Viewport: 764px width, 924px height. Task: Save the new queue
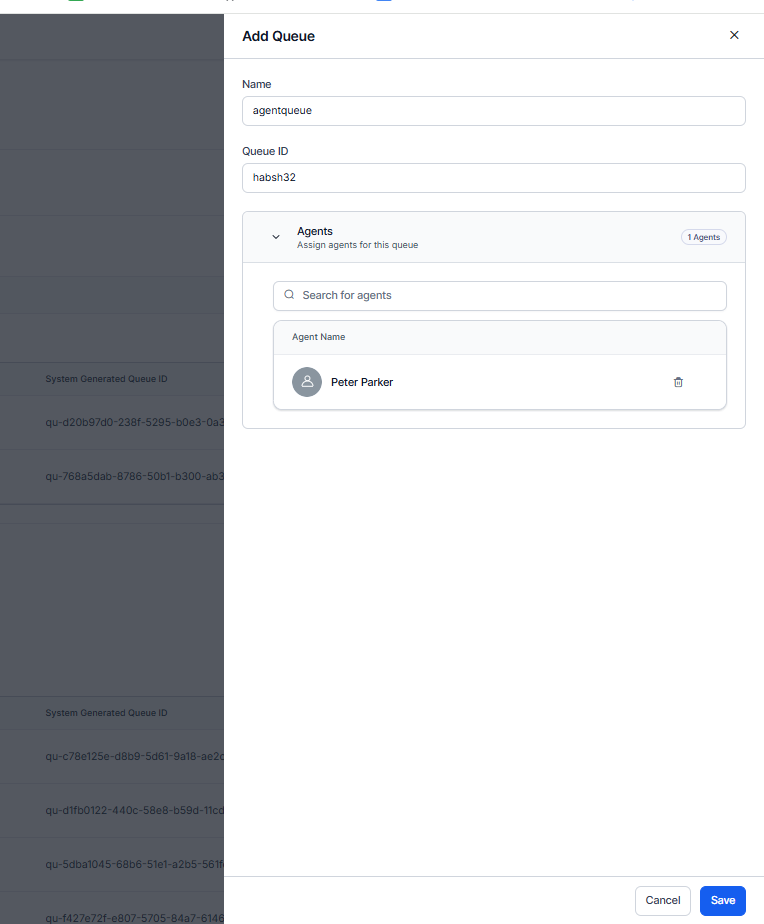tap(722, 900)
